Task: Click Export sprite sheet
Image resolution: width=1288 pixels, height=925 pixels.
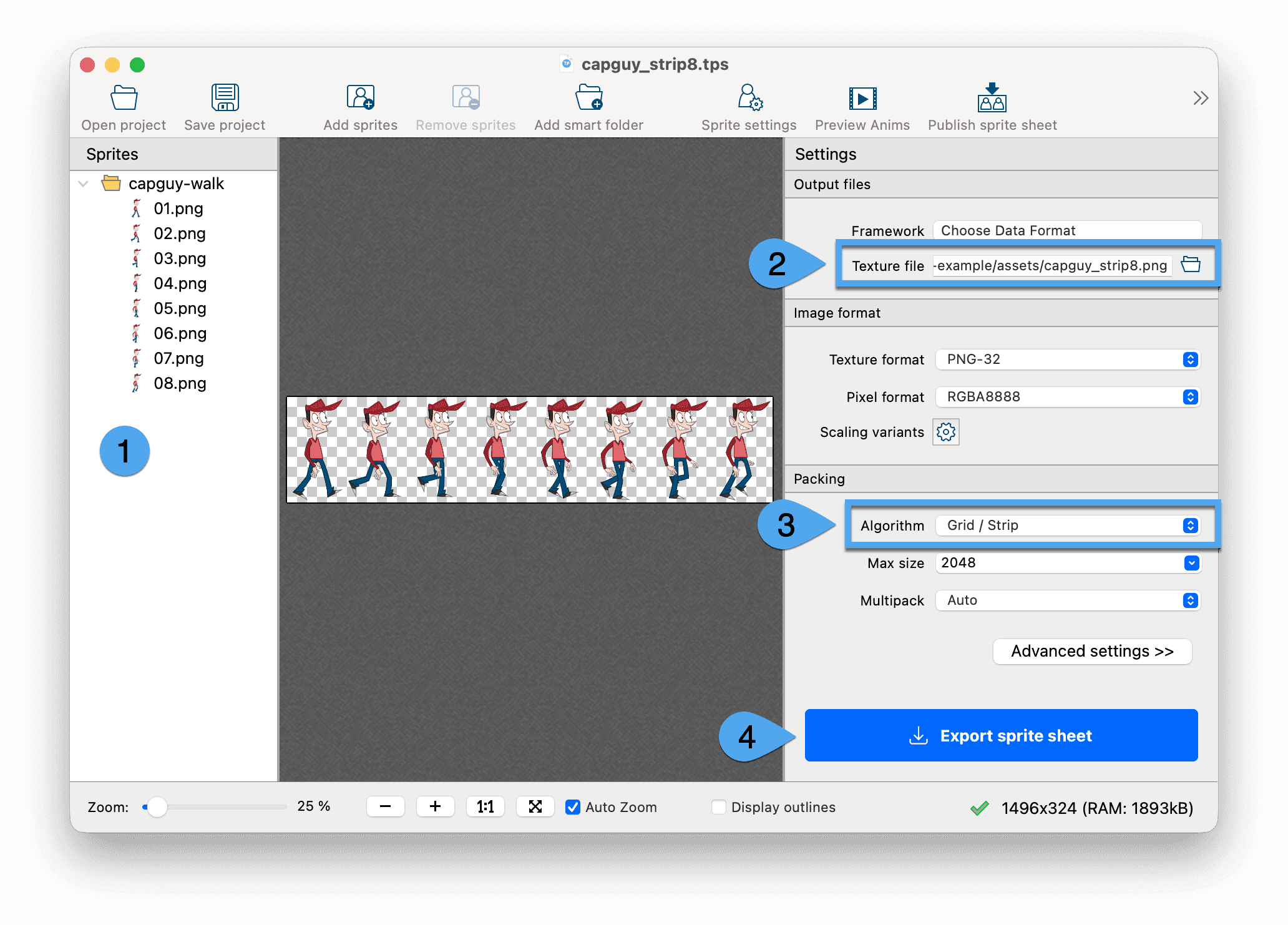Action: (x=1001, y=735)
